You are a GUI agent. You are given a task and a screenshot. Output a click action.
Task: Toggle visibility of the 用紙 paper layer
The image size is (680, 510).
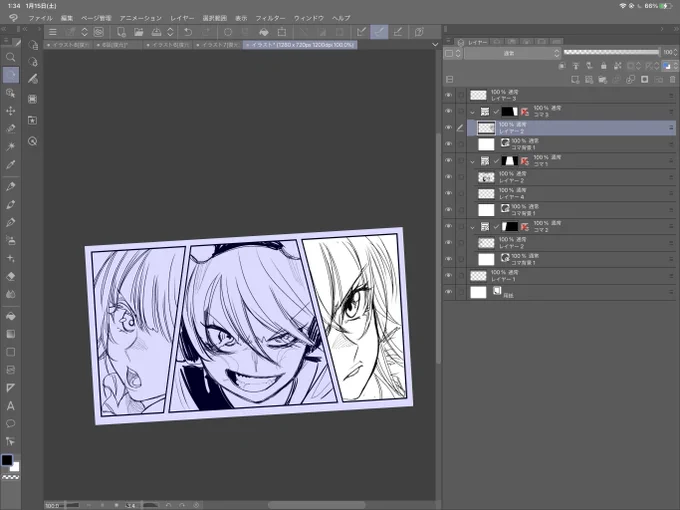pos(449,292)
